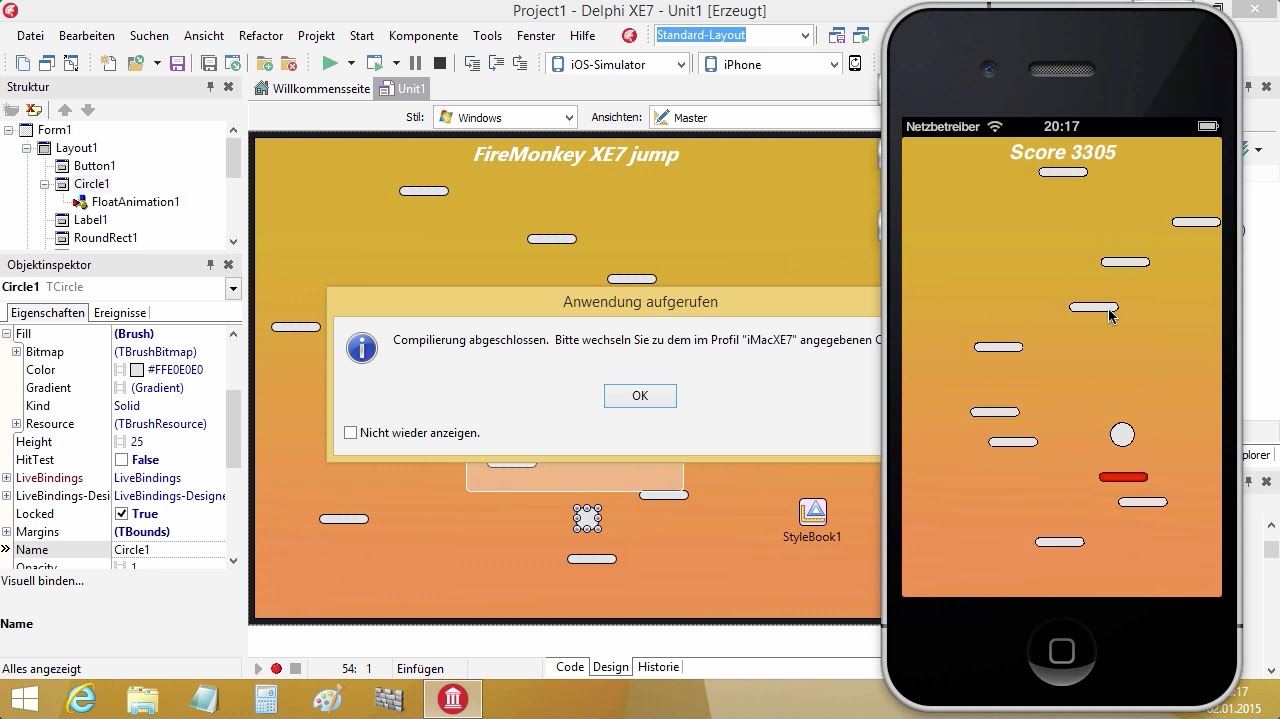
Task: Click the Color swatch #FFE0E0E0
Action: pos(137,370)
